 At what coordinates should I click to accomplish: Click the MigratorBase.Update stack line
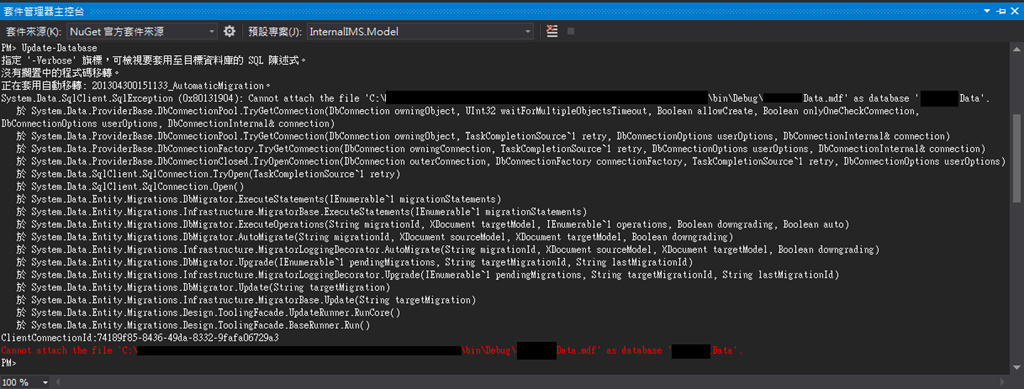pyautogui.click(x=246, y=300)
